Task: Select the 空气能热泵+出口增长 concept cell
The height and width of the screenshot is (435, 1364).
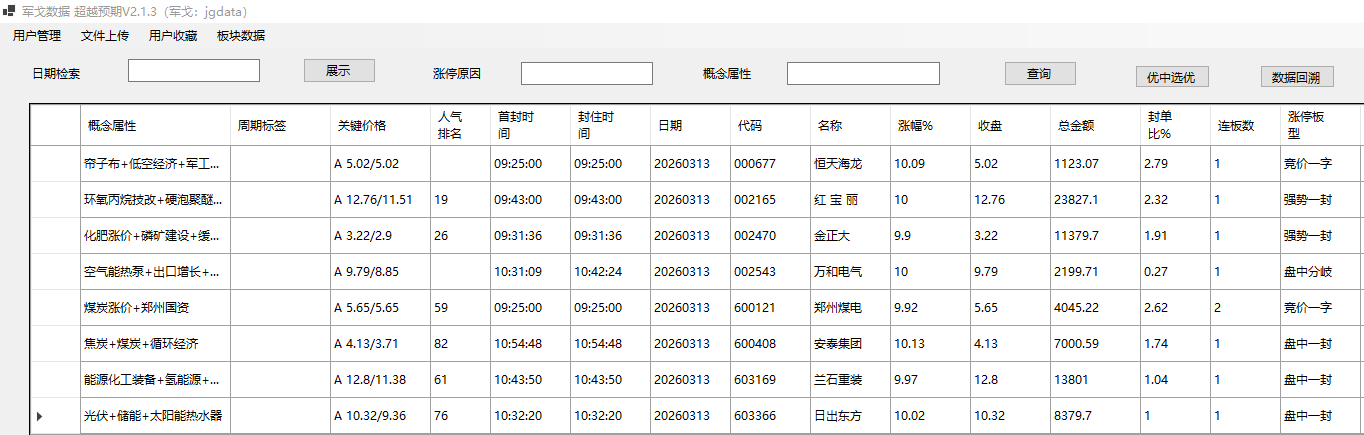Action: click(x=155, y=272)
